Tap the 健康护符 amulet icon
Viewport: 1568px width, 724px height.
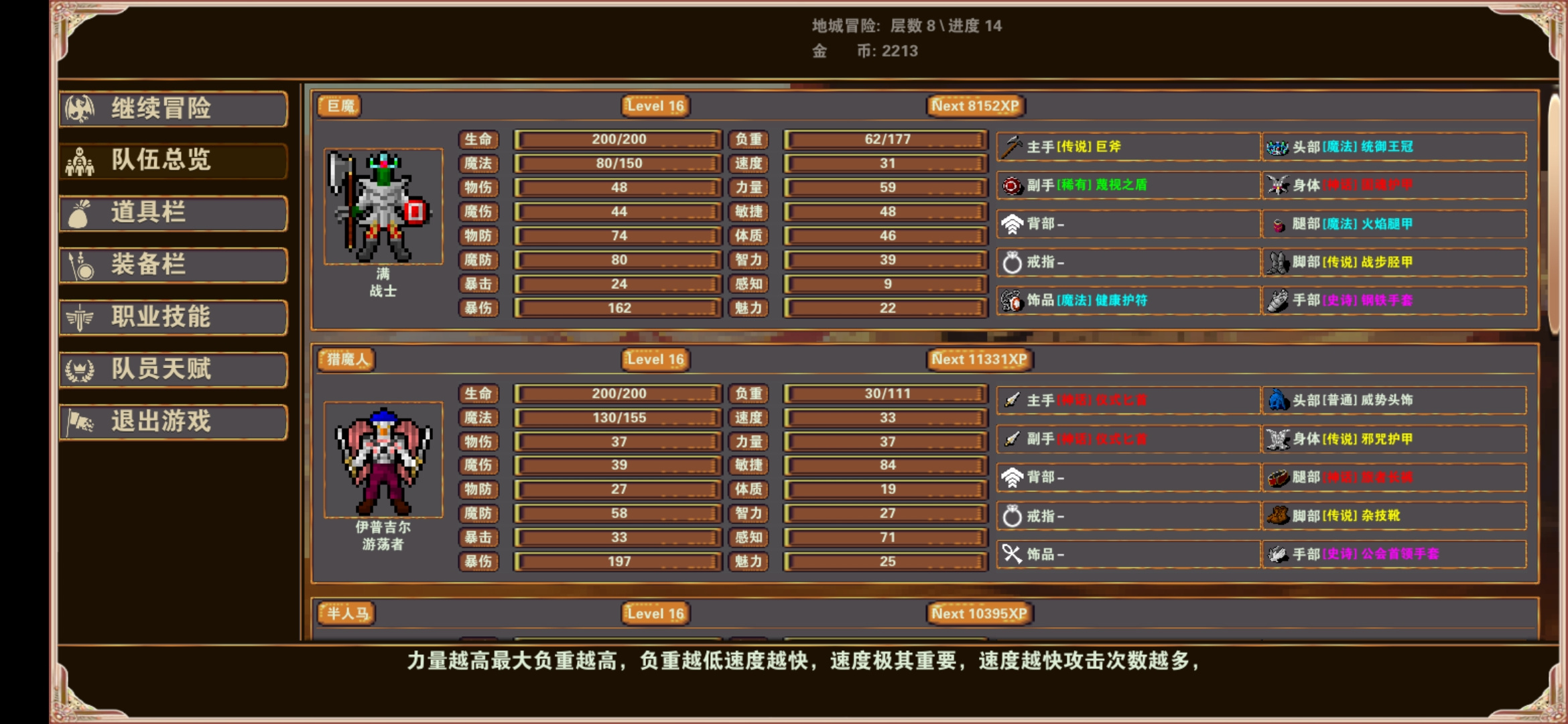[x=1012, y=300]
